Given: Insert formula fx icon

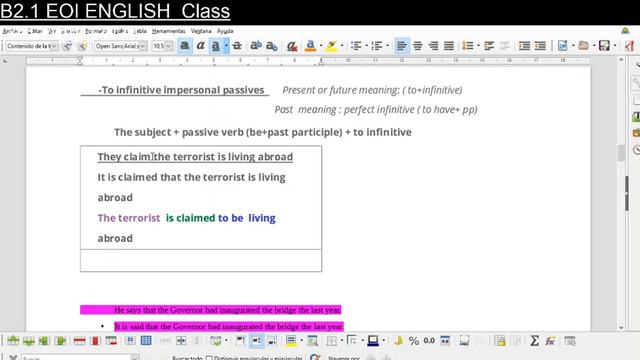Looking at the screenshot, I should pyautogui.click(x=550, y=340).
